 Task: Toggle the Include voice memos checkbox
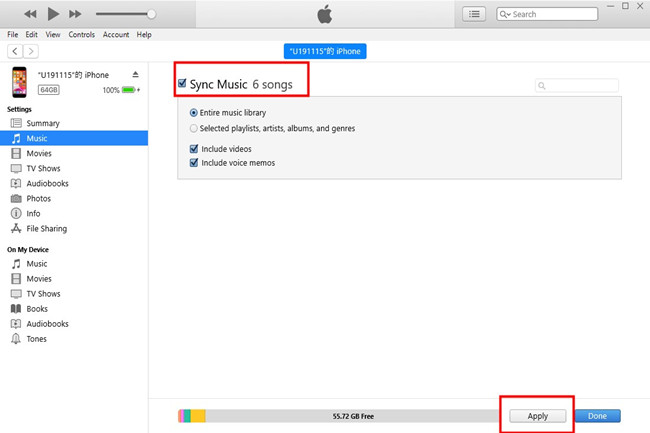coord(194,162)
